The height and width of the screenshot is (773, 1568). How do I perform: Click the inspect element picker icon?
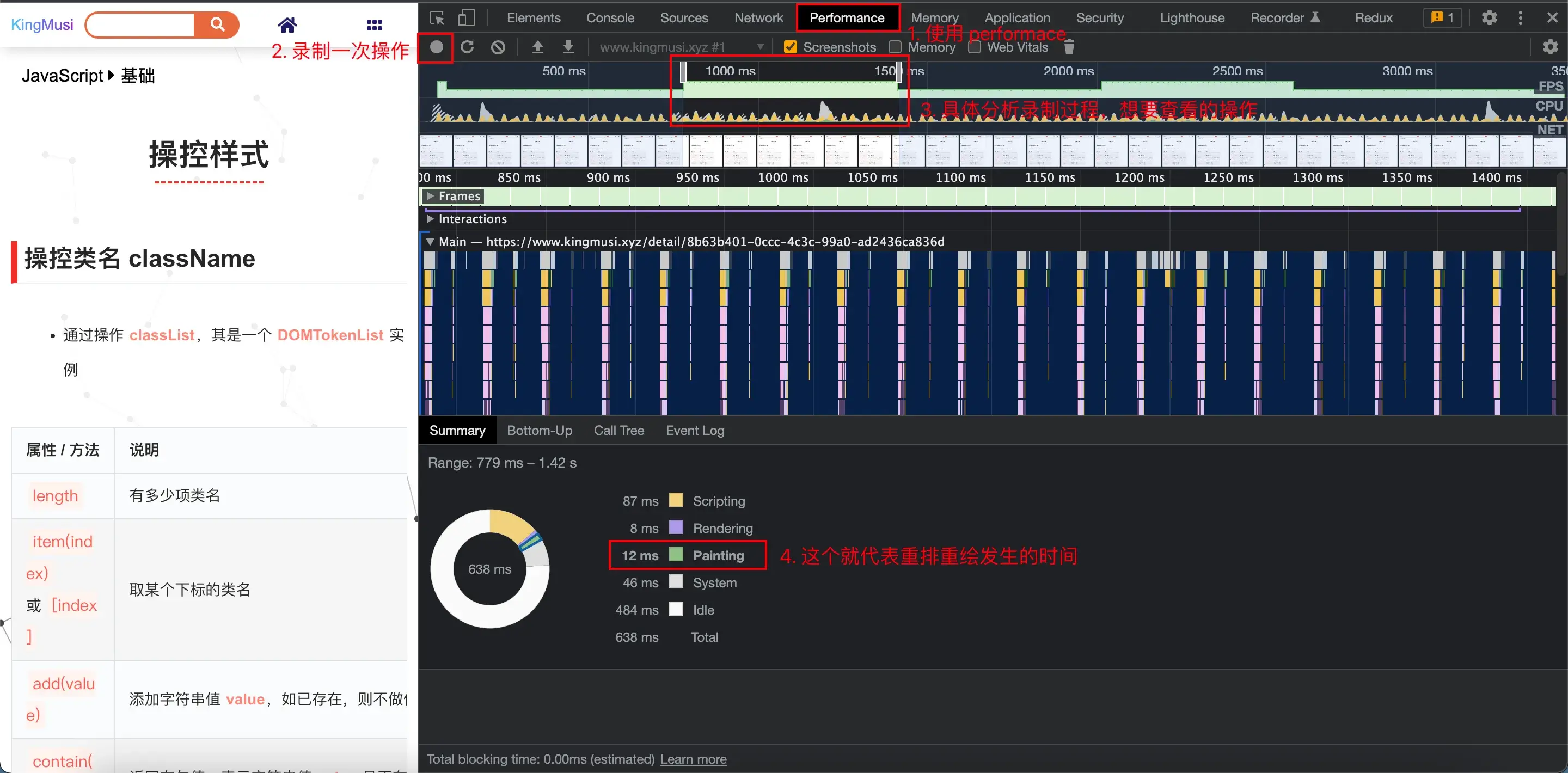(x=437, y=17)
